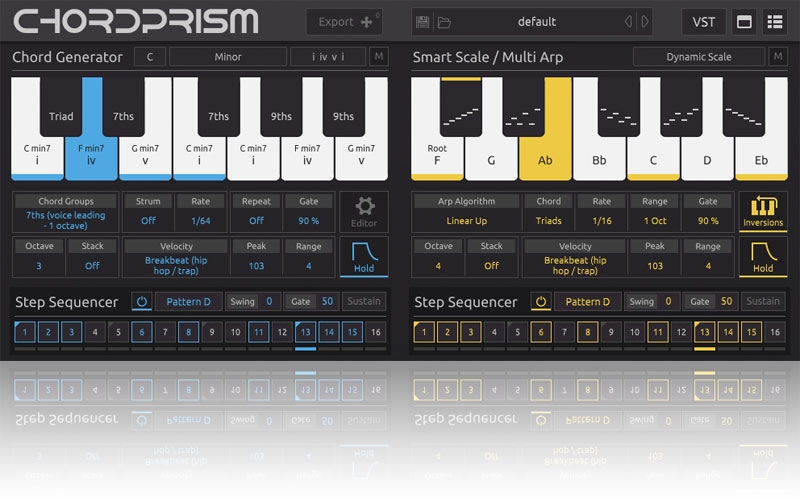Viewport: 800px width, 500px height.
Task: Go to the previous preset arrow
Action: pyautogui.click(x=629, y=21)
